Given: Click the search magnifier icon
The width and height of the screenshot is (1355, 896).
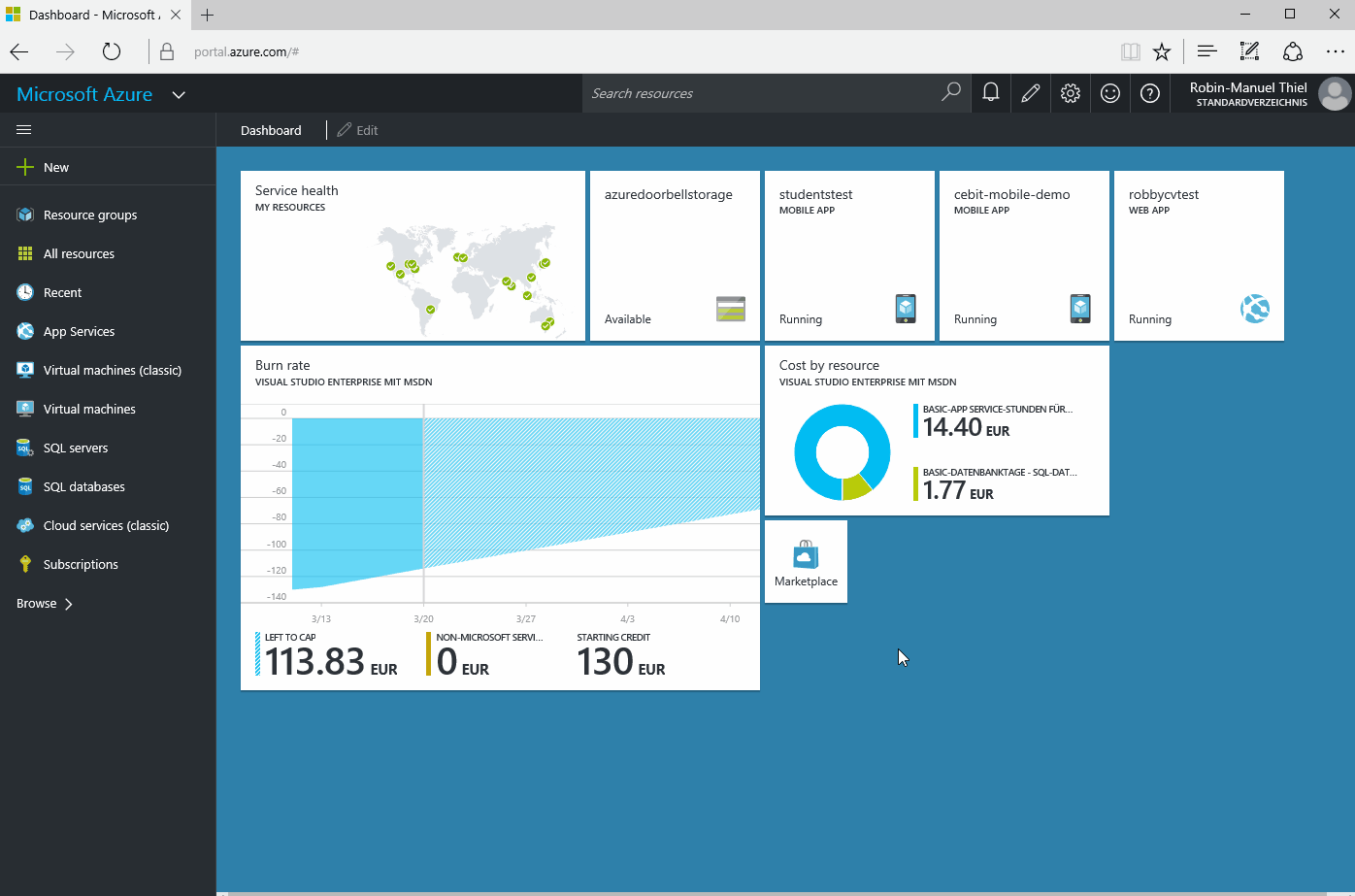Looking at the screenshot, I should coord(950,92).
